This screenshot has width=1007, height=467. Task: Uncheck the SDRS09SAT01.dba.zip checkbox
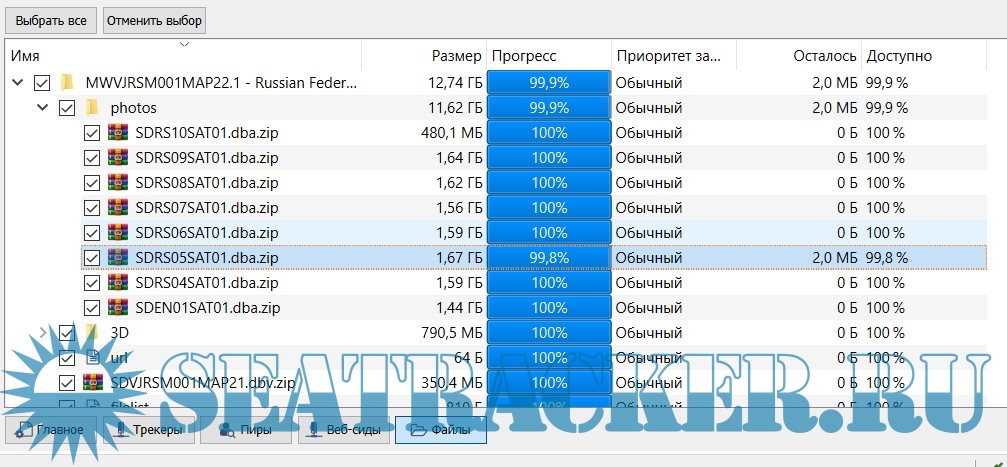point(92,157)
